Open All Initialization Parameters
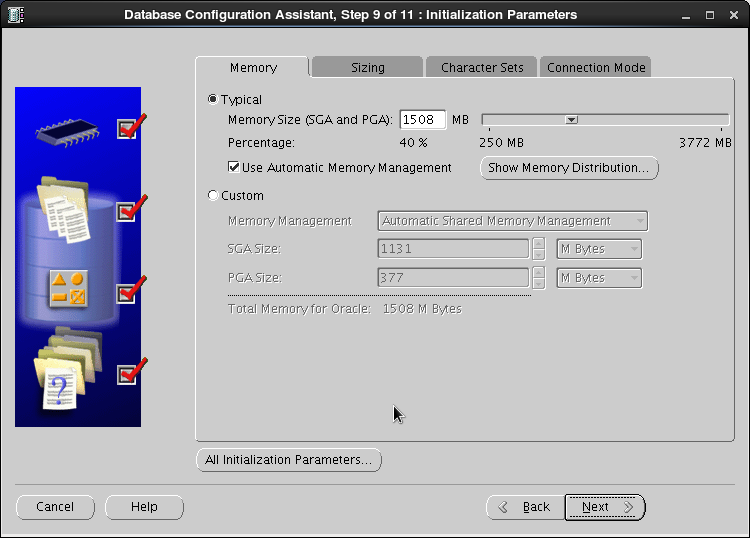Image resolution: width=750 pixels, height=538 pixels. tap(289, 460)
